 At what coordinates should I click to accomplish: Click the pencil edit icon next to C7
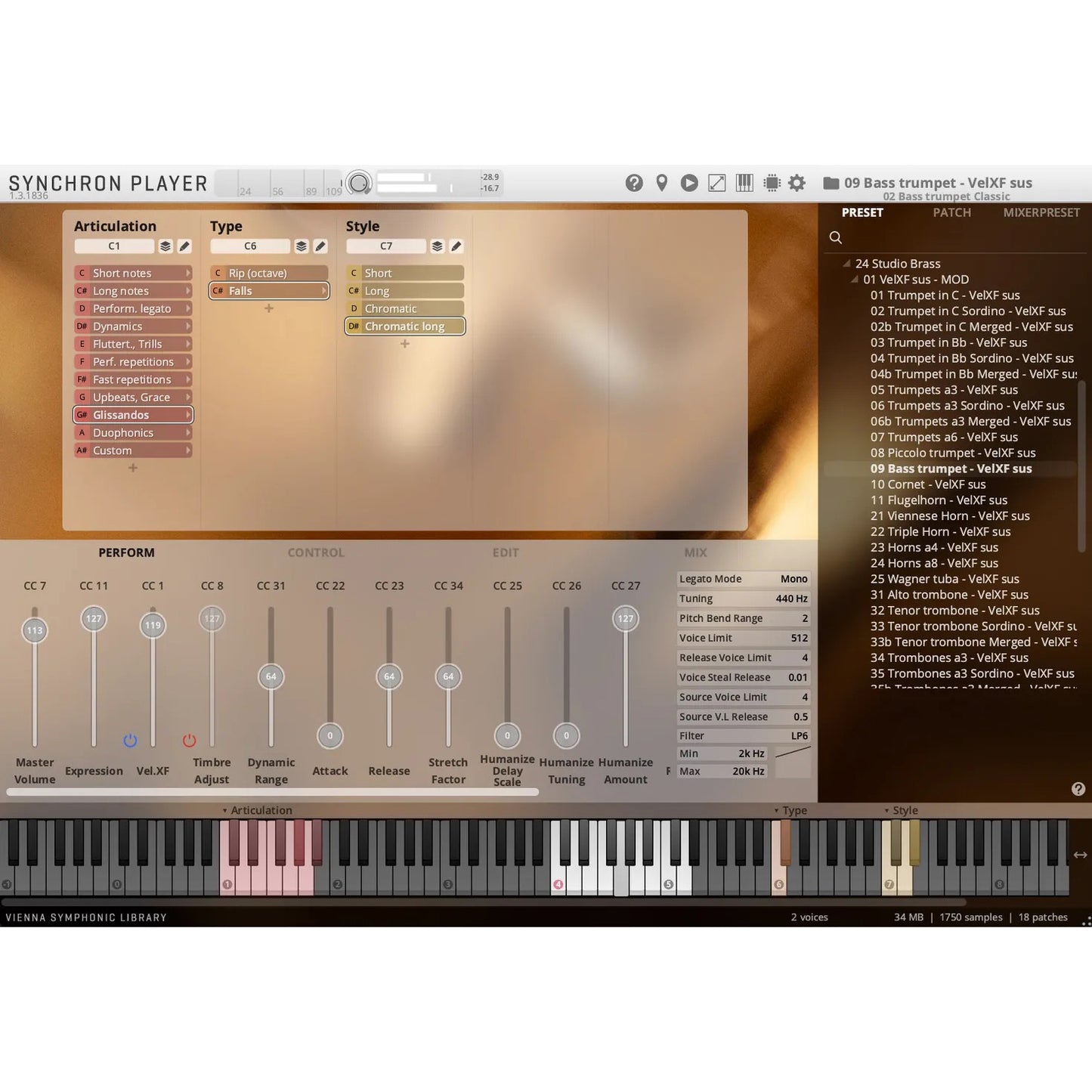point(456,246)
